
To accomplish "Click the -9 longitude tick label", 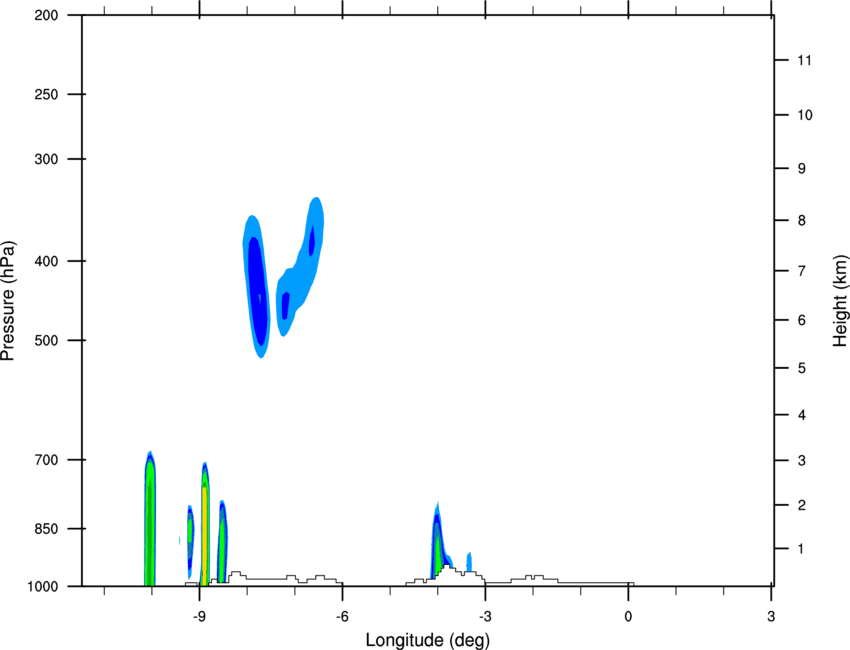I will click(x=199, y=617).
